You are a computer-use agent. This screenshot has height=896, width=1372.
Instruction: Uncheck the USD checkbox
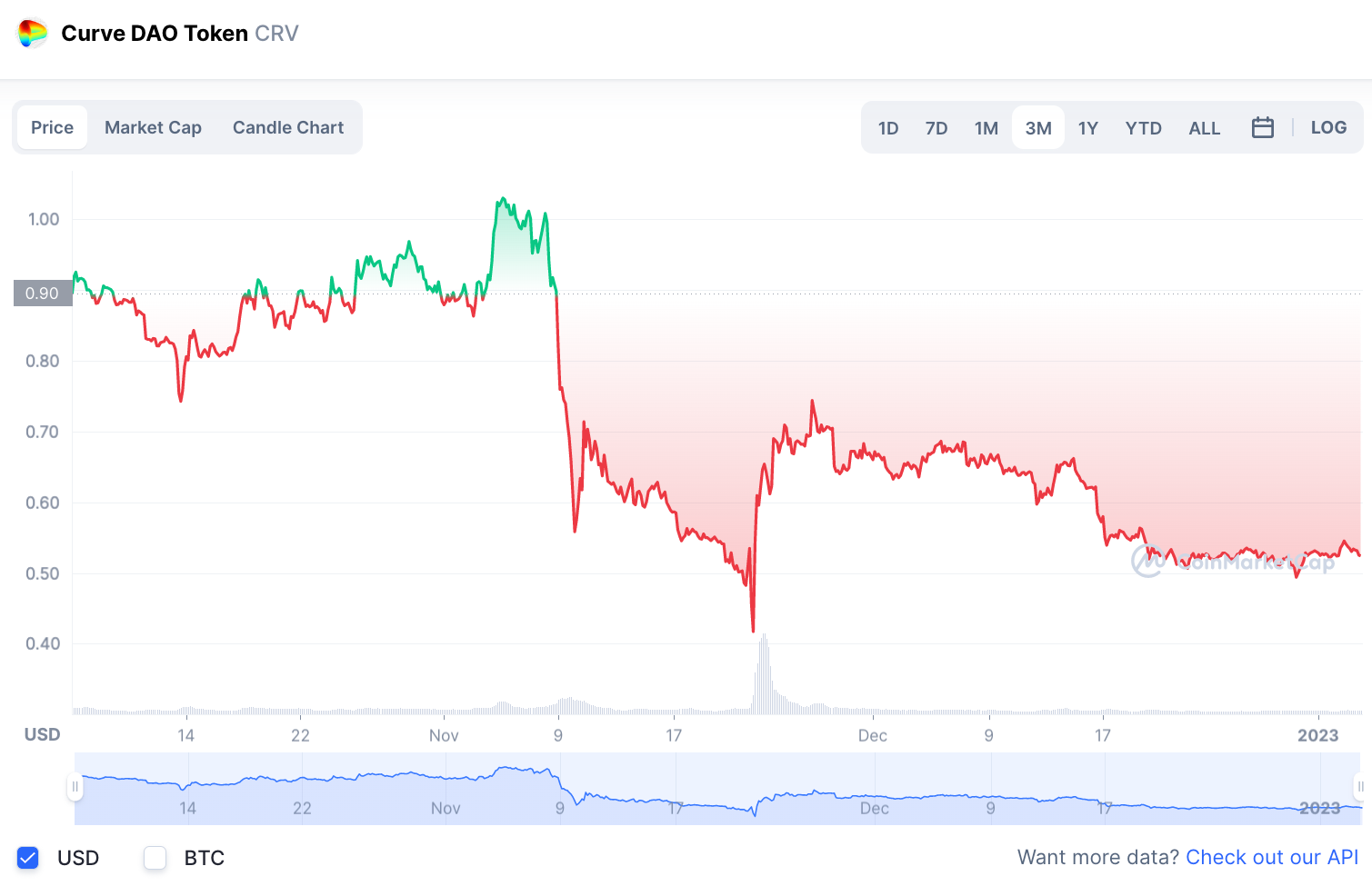coord(28,858)
